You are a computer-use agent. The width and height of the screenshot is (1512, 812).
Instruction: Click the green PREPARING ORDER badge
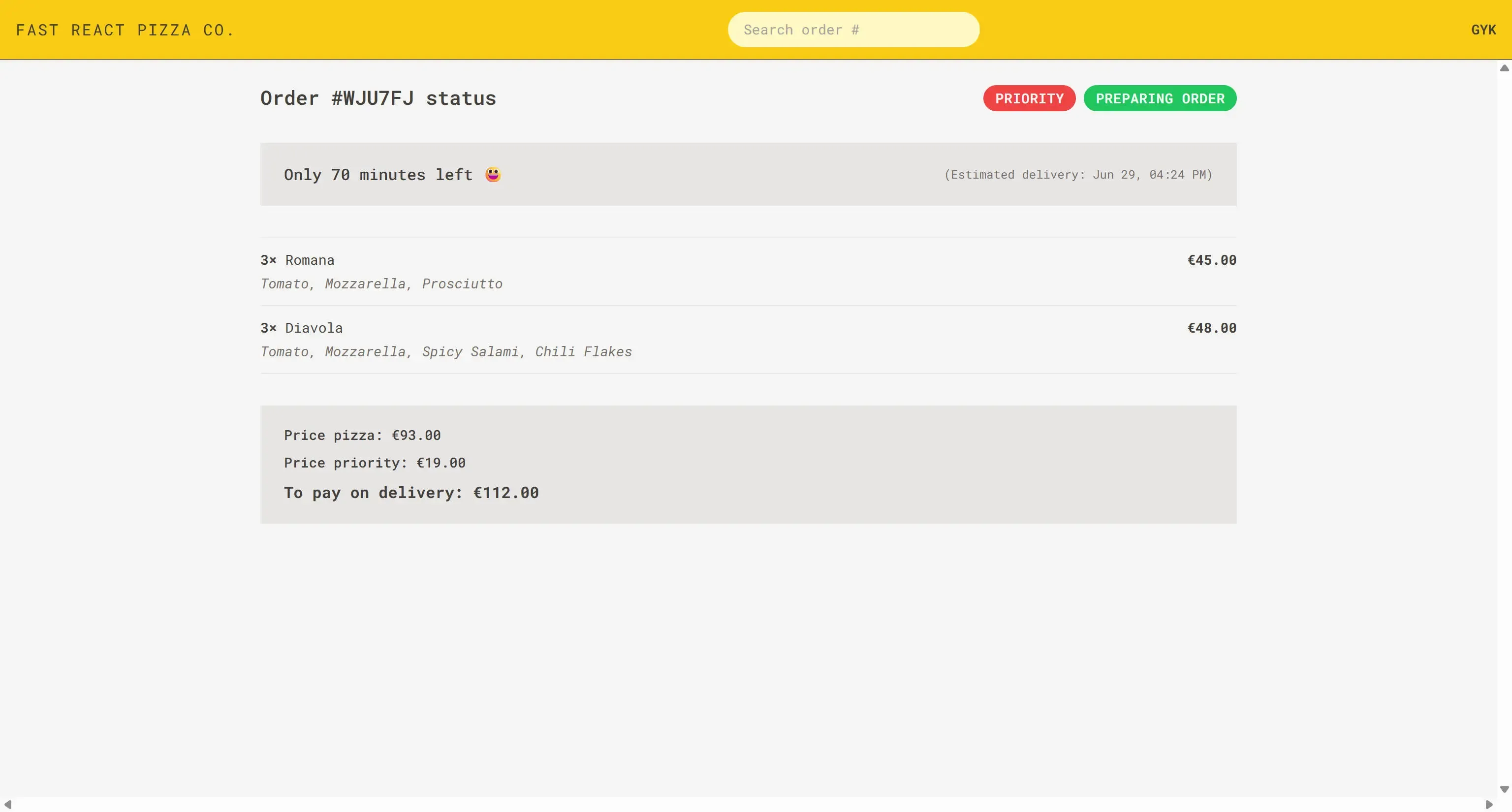coord(1160,98)
